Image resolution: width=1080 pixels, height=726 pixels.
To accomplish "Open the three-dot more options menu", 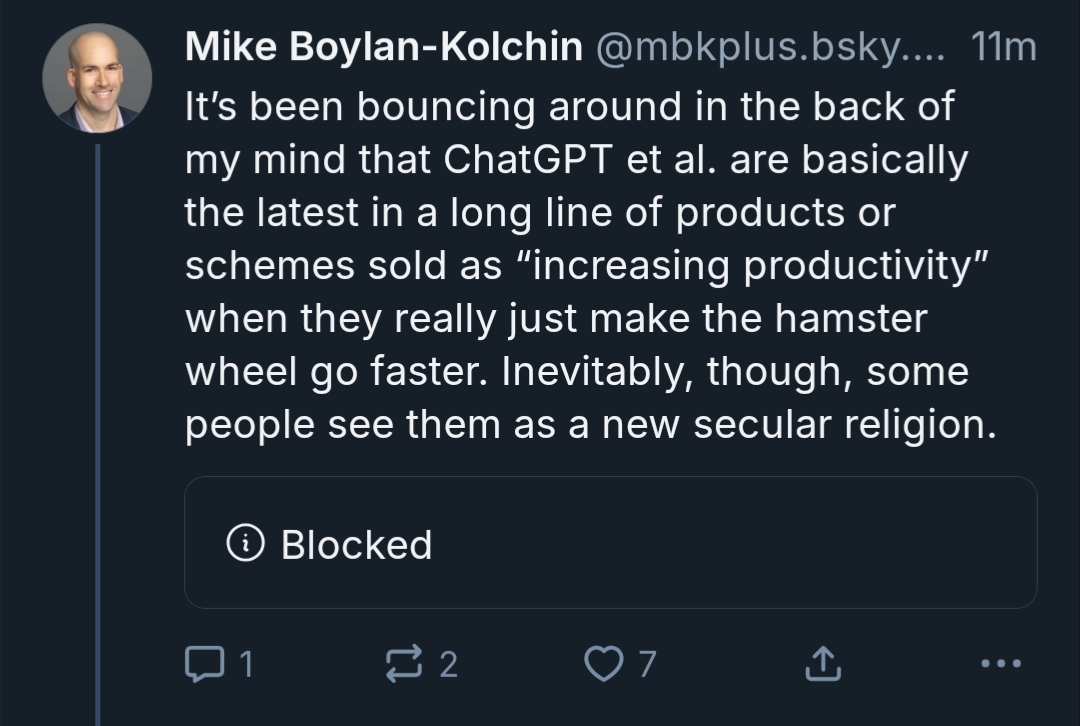I will 1001,663.
